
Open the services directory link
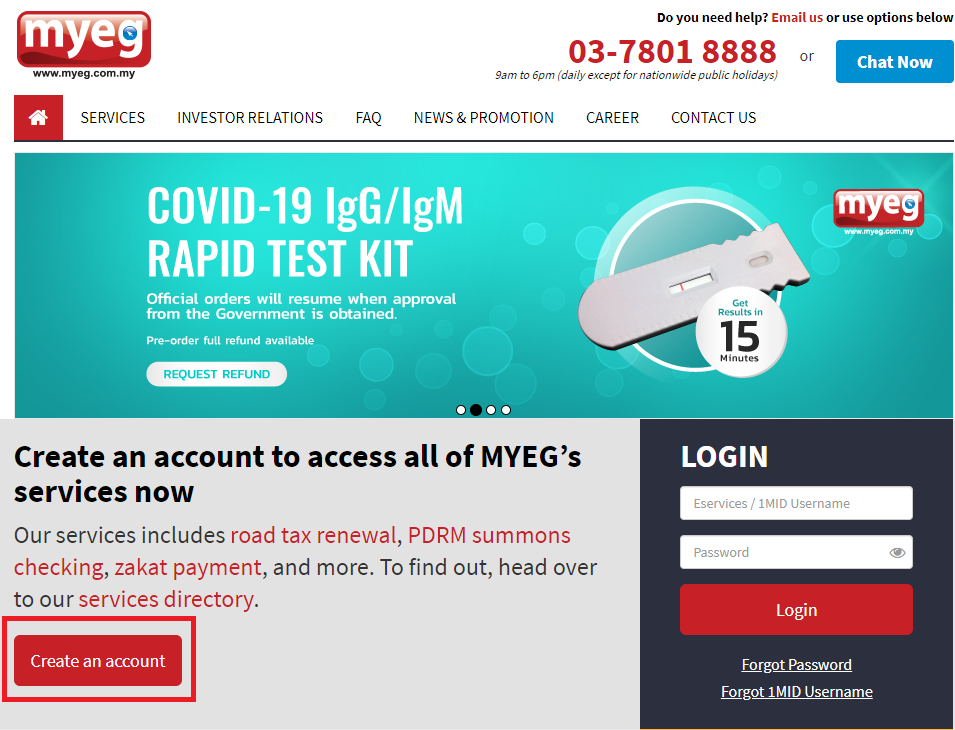(166, 599)
